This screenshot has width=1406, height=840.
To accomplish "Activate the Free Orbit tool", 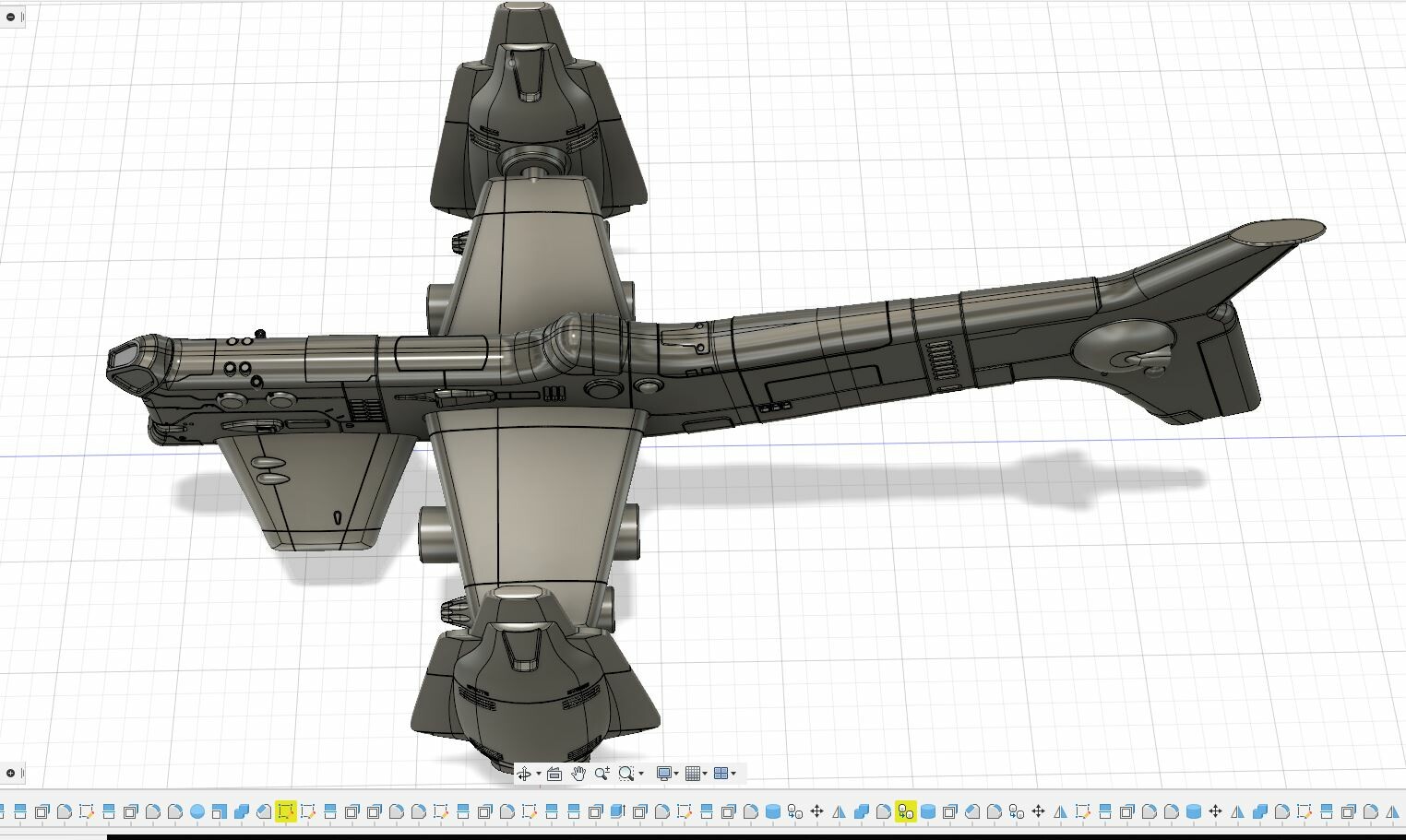I will click(525, 773).
